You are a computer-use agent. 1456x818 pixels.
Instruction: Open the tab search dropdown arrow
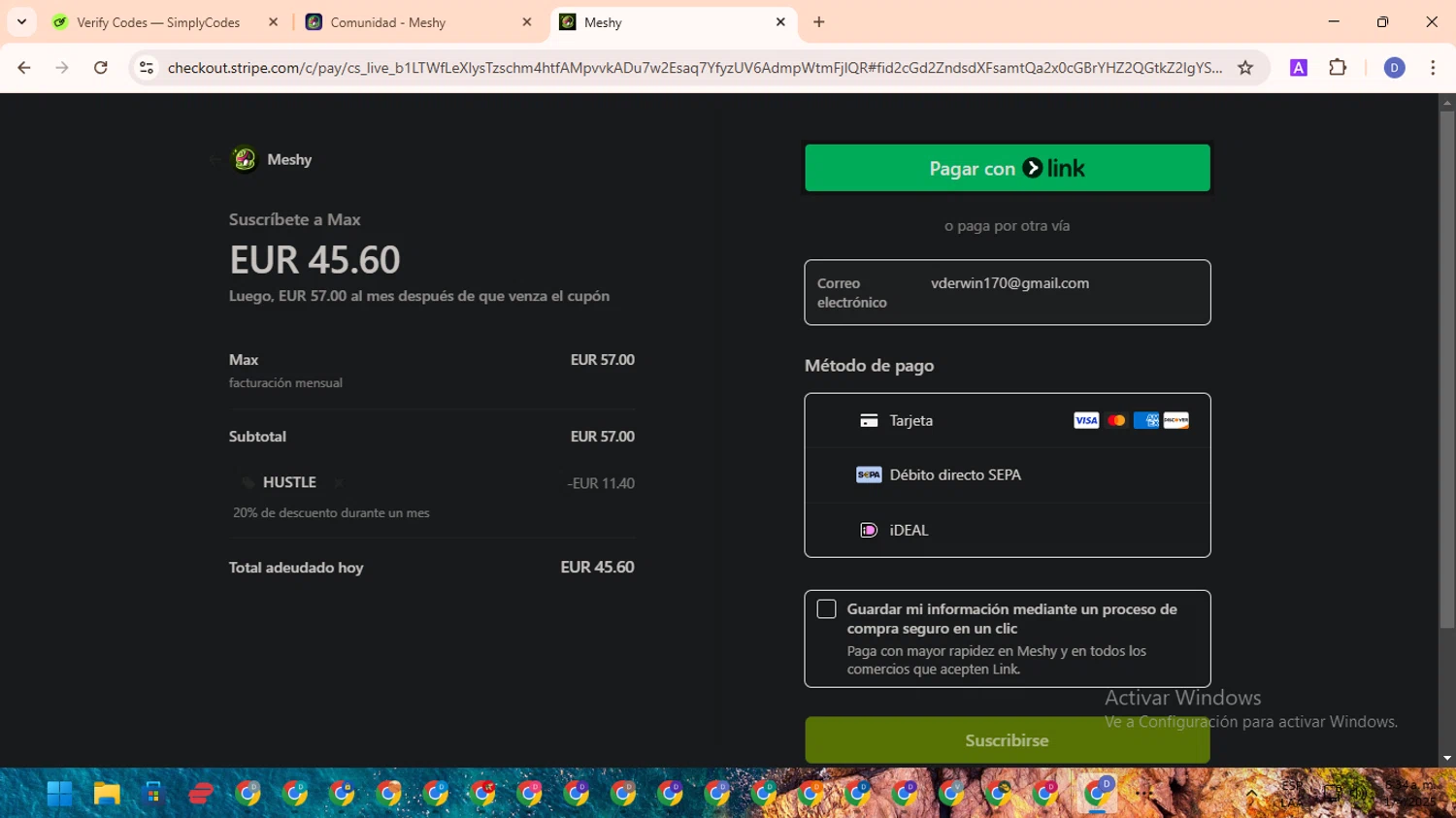21,21
